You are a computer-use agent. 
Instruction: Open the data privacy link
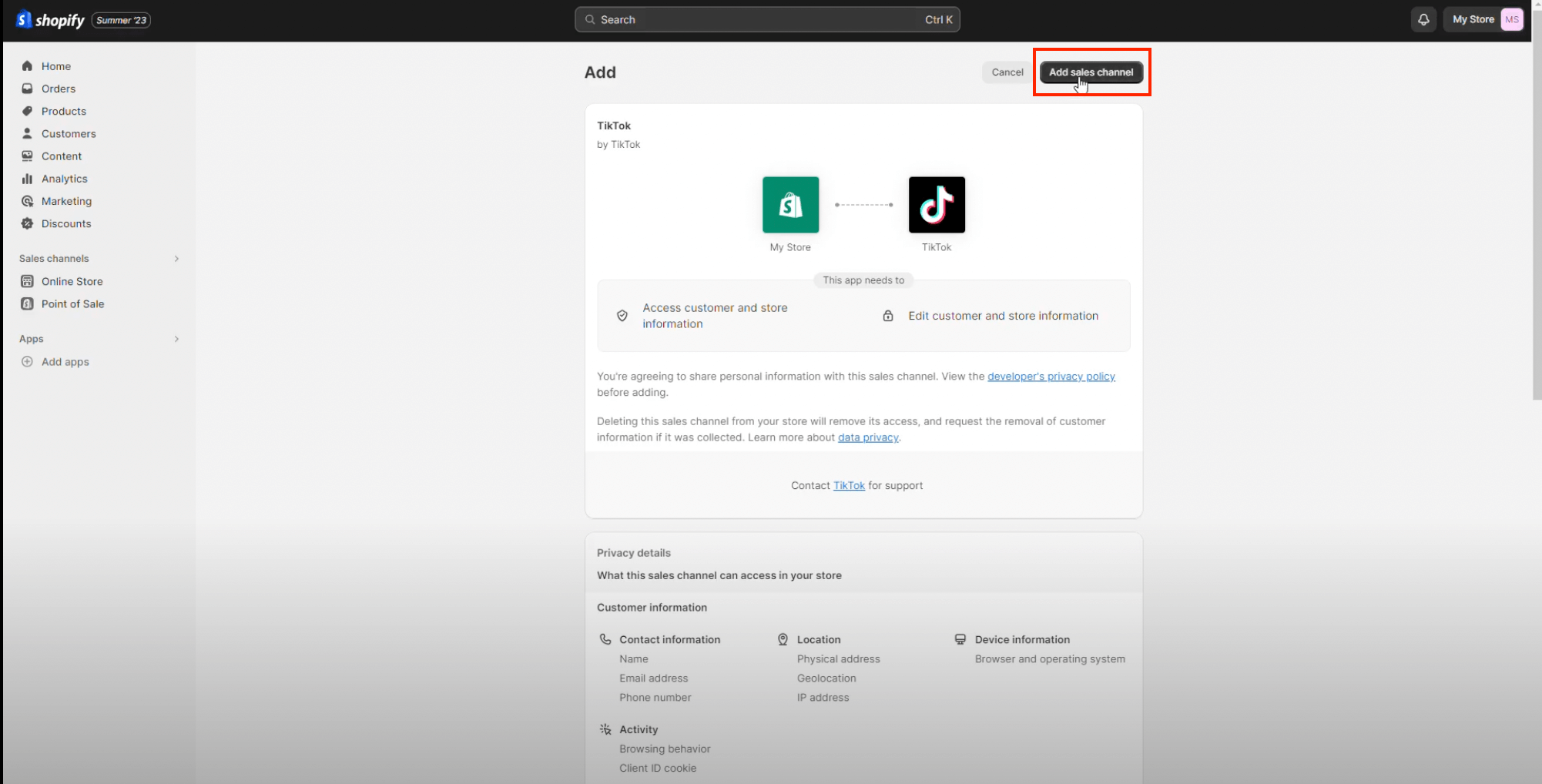click(x=868, y=437)
